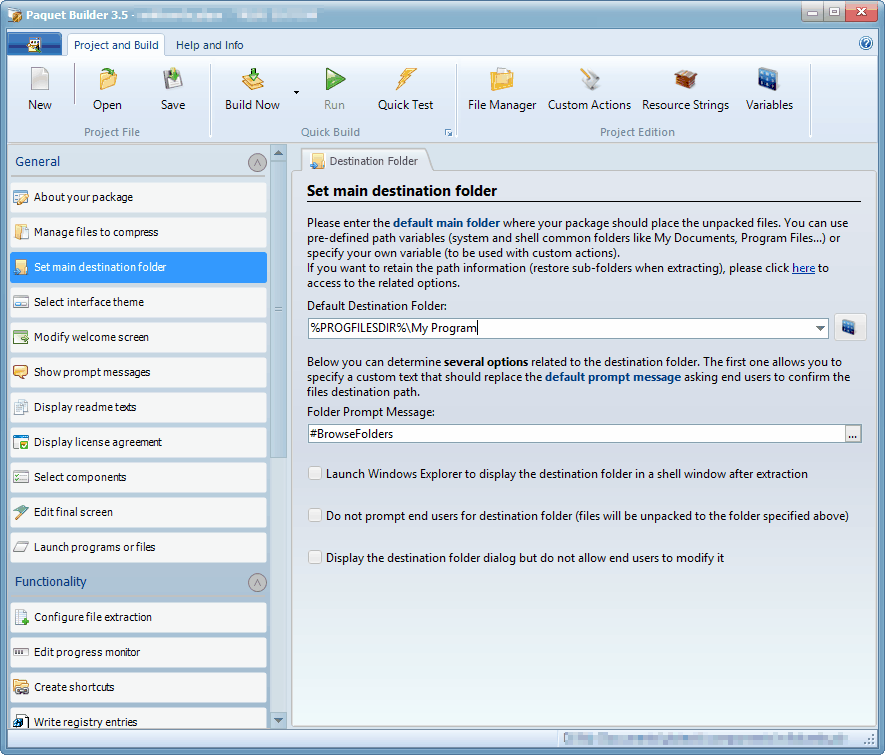Switch to the Help and Info tab

[209, 45]
